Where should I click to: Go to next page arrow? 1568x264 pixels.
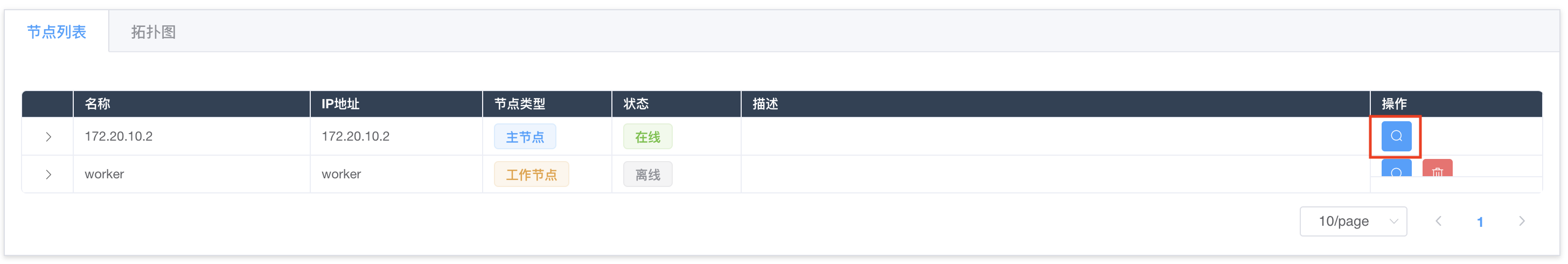(1522, 221)
